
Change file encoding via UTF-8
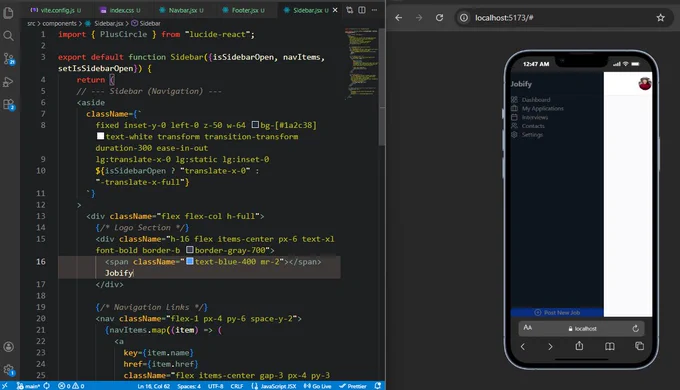pyautogui.click(x=216, y=386)
